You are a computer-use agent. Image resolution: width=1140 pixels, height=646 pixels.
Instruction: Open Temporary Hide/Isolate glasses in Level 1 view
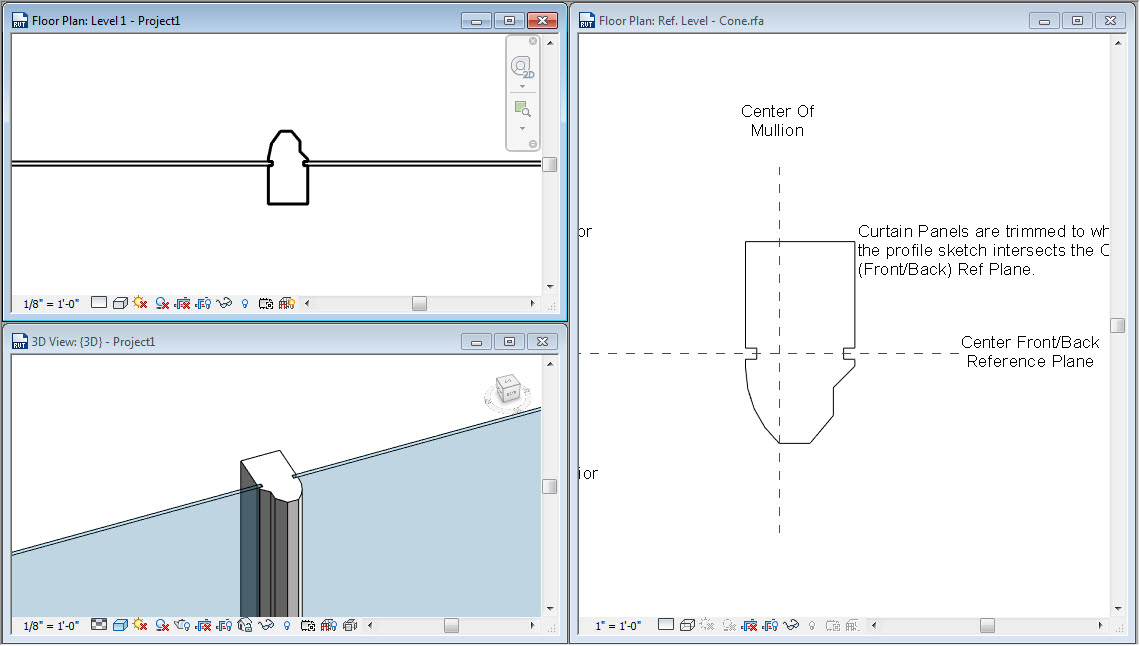(224, 303)
